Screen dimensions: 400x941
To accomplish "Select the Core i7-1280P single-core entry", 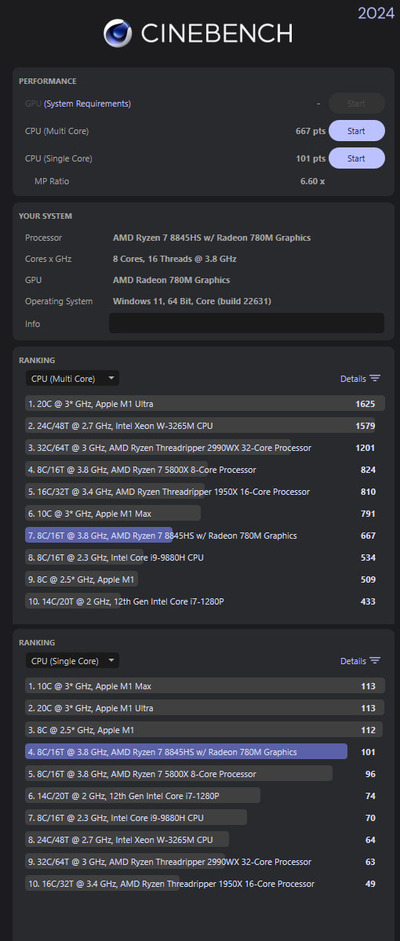I will point(205,796).
